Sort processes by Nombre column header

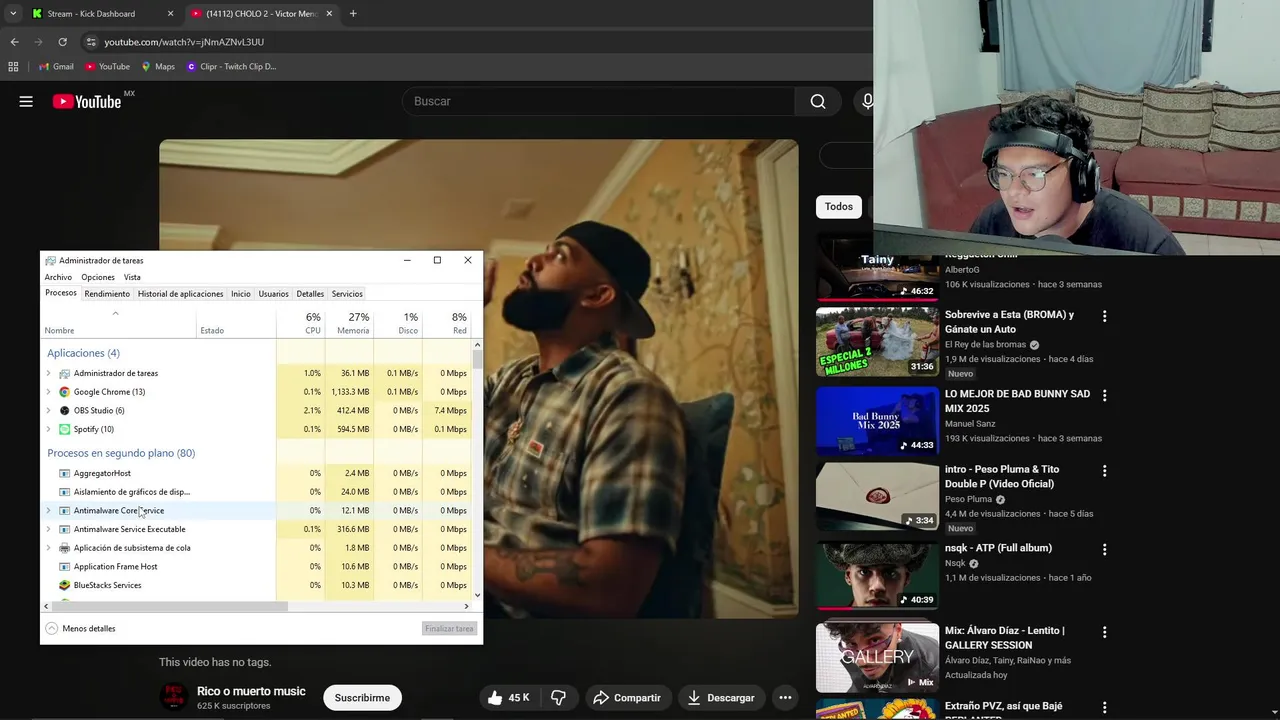tap(119, 322)
